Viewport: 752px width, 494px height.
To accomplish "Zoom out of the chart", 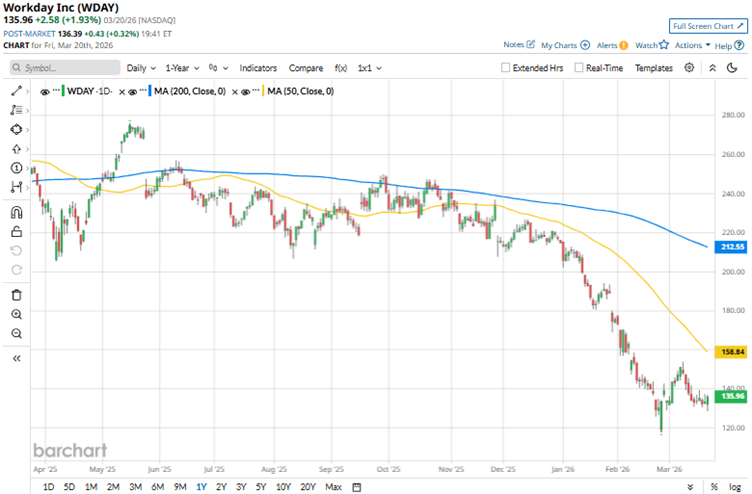I will point(16,333).
